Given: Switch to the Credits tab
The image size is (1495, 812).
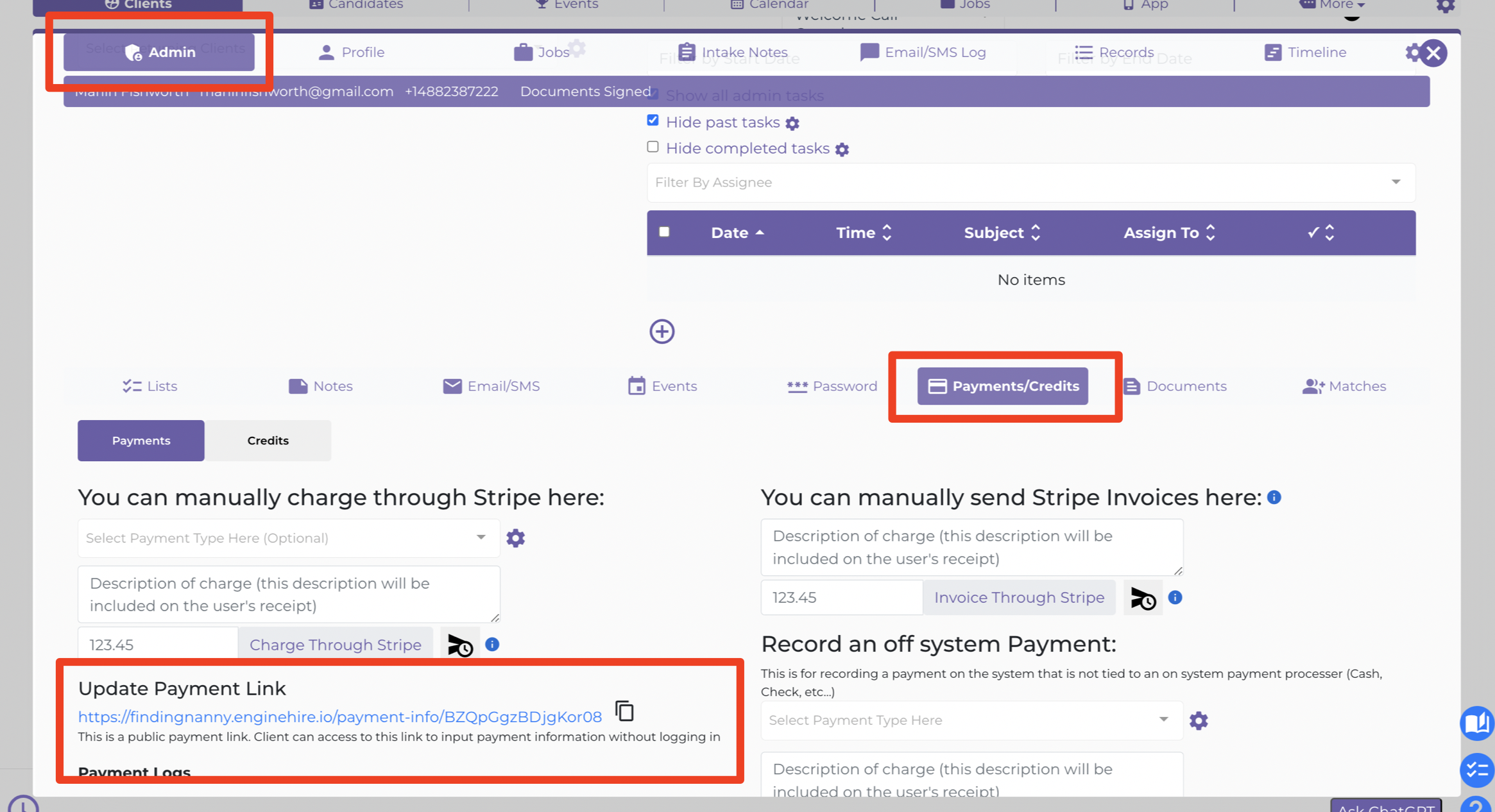Looking at the screenshot, I should [x=268, y=441].
